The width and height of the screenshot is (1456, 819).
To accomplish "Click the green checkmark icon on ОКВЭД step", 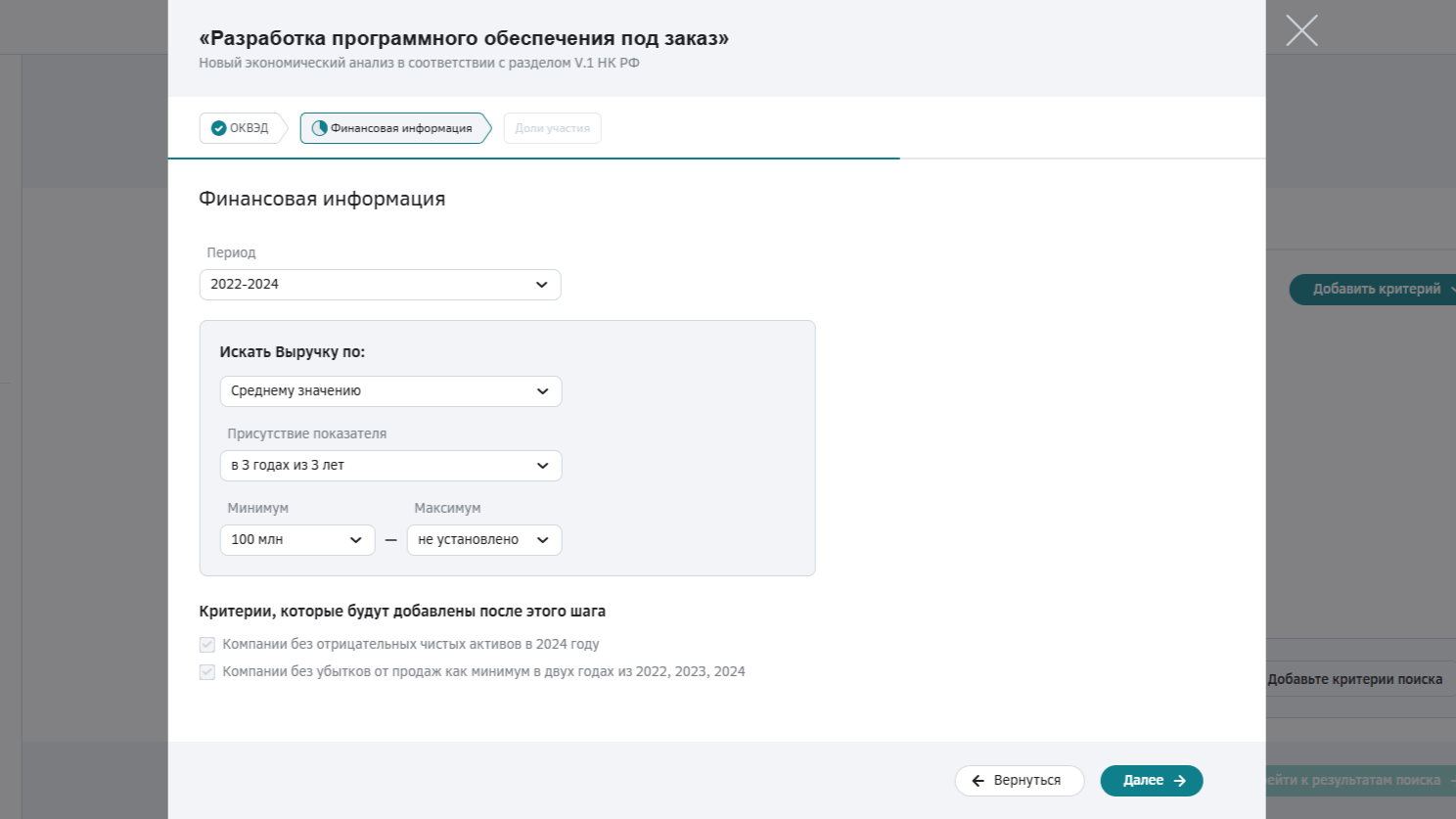I will 218,127.
